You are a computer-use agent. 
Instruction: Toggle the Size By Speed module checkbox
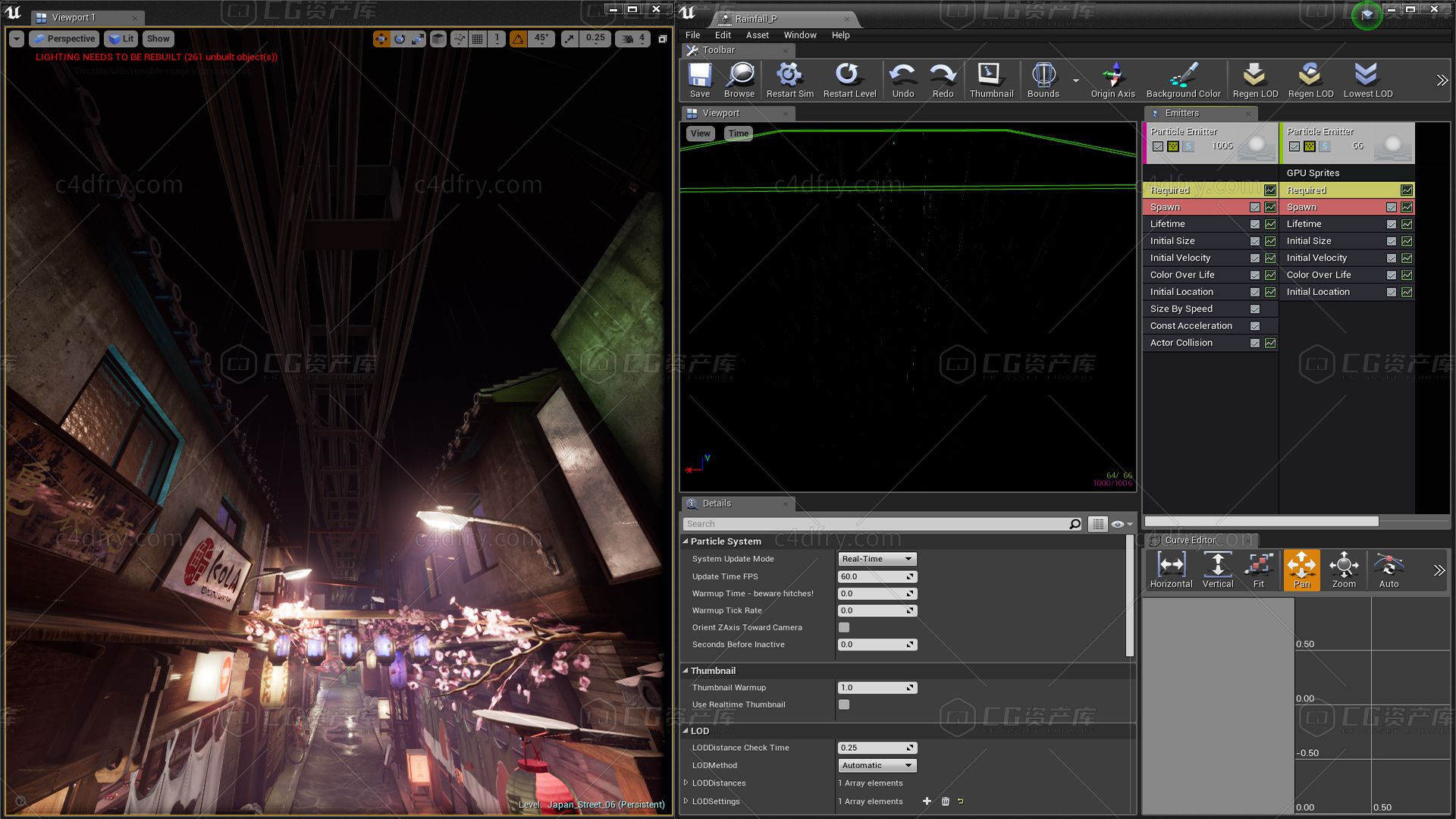(1255, 309)
